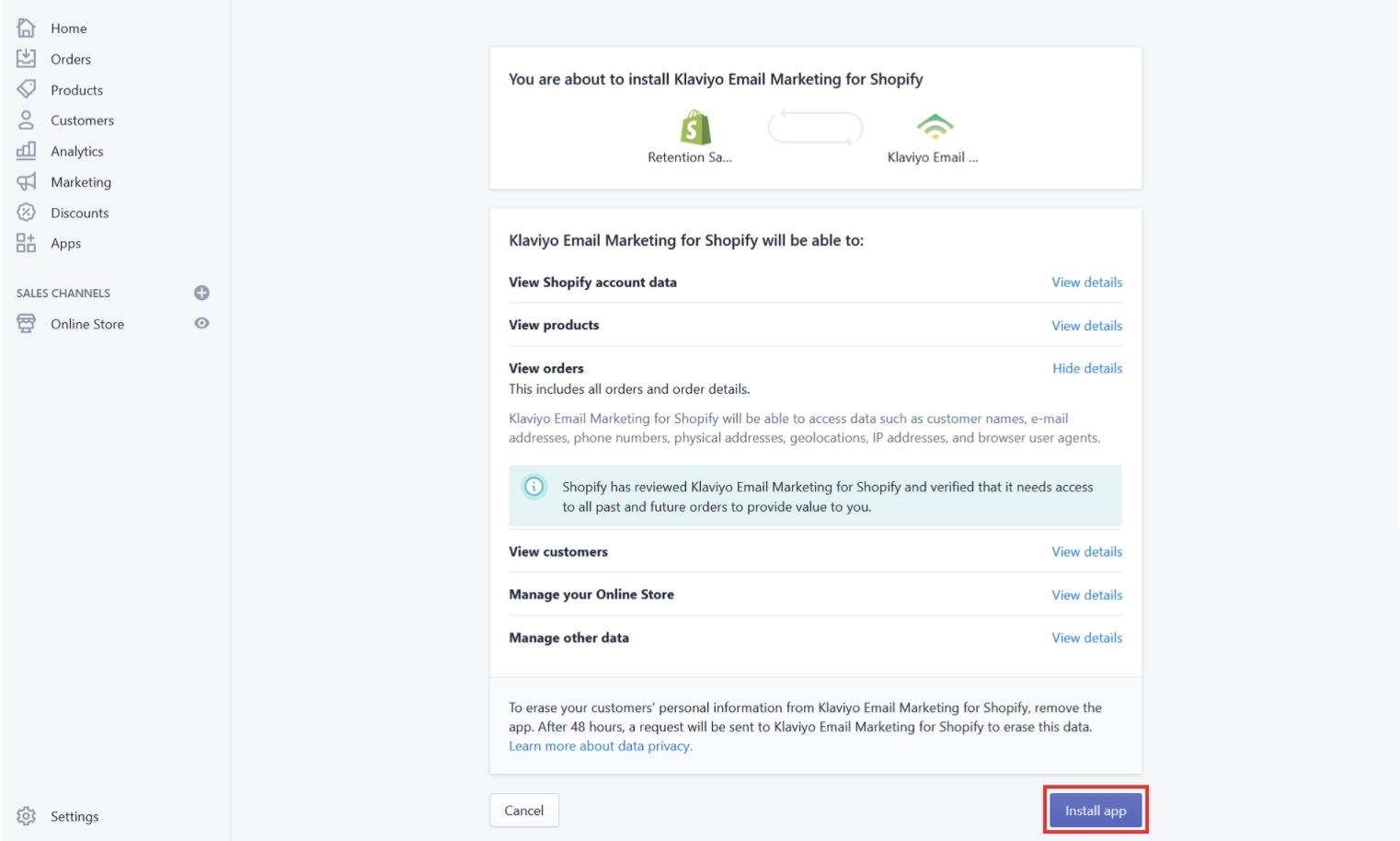Expand View customers details
Image resolution: width=1400 pixels, height=841 pixels.
point(1086,552)
